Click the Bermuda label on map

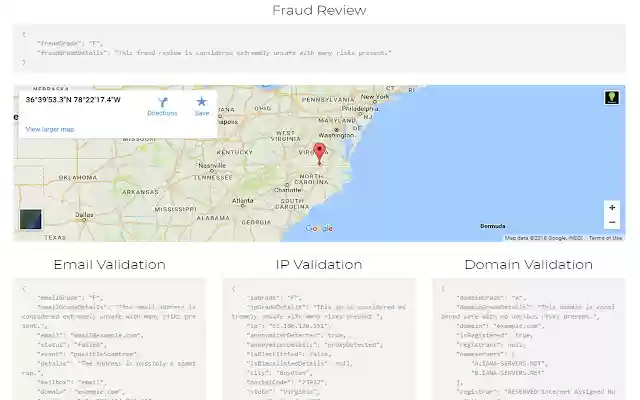(493, 226)
